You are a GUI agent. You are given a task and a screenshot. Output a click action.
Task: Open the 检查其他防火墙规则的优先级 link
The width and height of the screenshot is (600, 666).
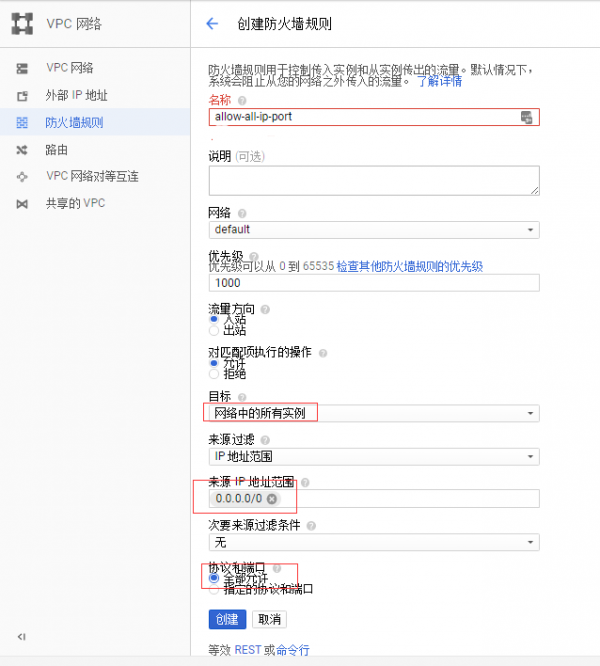(409, 267)
